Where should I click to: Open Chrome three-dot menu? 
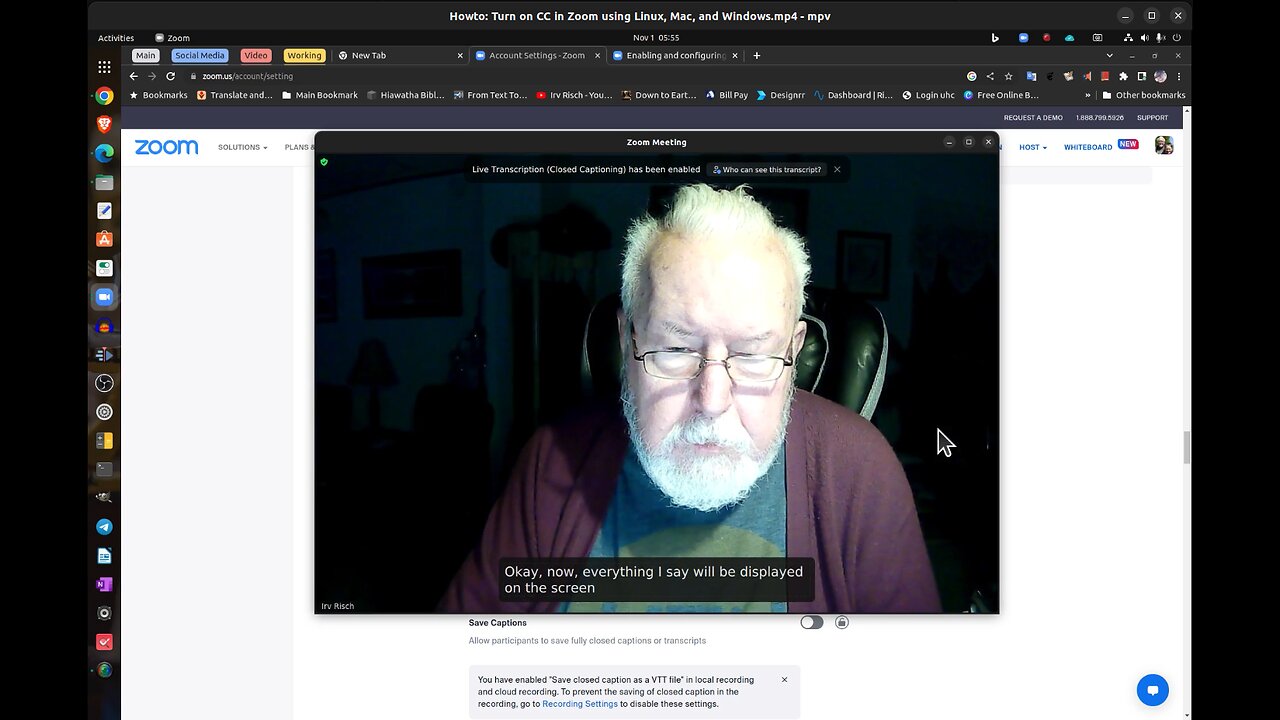pos(1178,76)
